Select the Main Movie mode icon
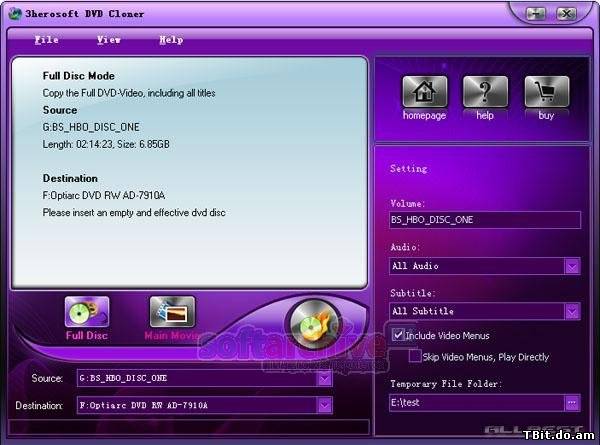The width and height of the screenshot is (600, 445). (x=172, y=312)
